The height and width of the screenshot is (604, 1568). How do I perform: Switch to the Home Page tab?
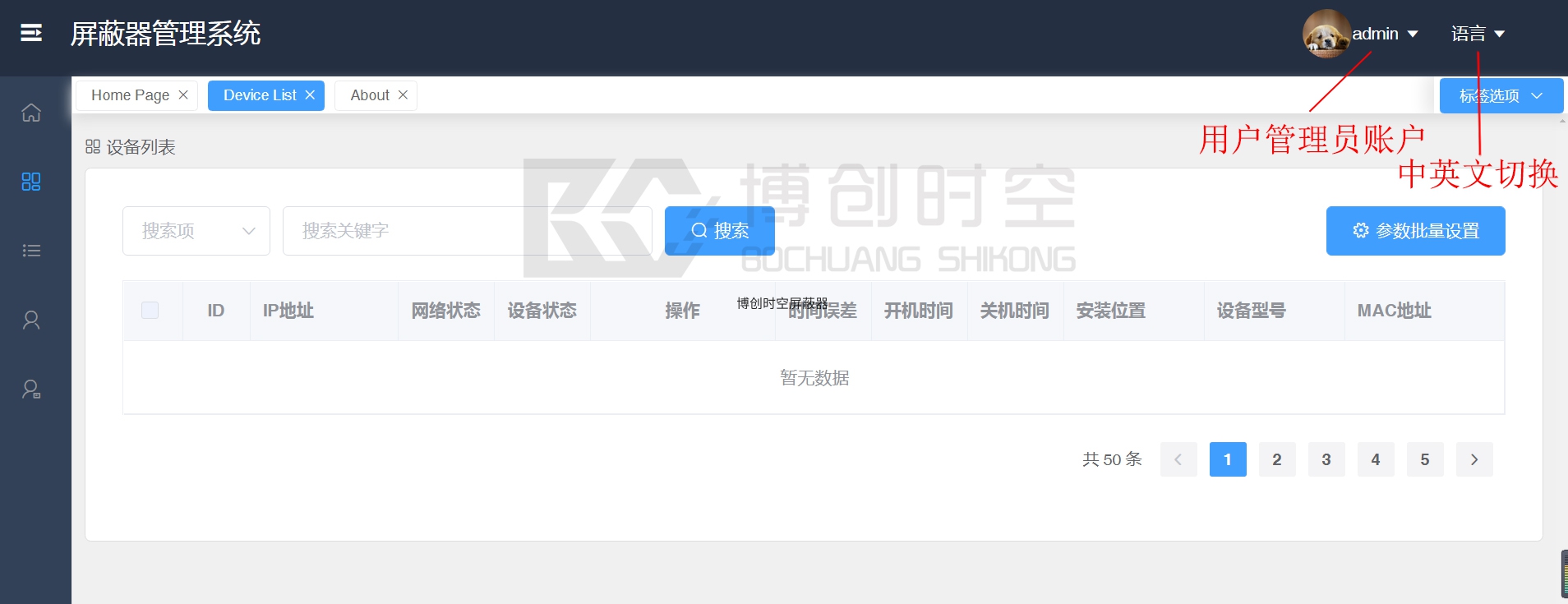tap(130, 95)
